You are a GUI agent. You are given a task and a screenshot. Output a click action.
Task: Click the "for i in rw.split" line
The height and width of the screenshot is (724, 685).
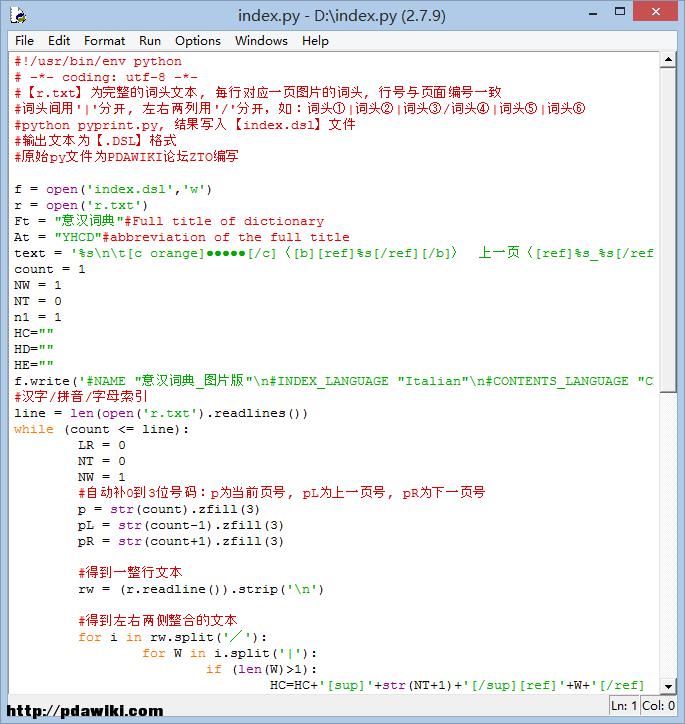click(173, 637)
